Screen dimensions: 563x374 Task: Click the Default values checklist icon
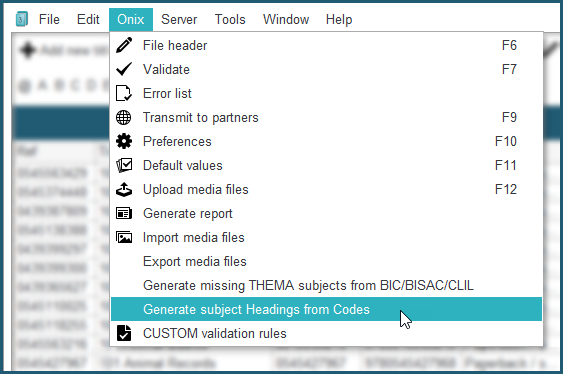[124, 165]
